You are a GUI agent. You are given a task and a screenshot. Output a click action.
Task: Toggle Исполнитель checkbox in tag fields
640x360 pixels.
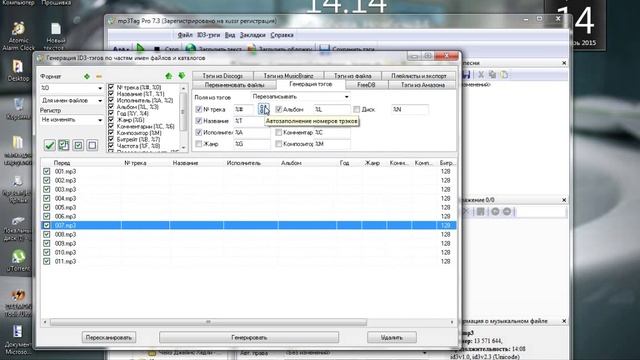[x=199, y=132]
